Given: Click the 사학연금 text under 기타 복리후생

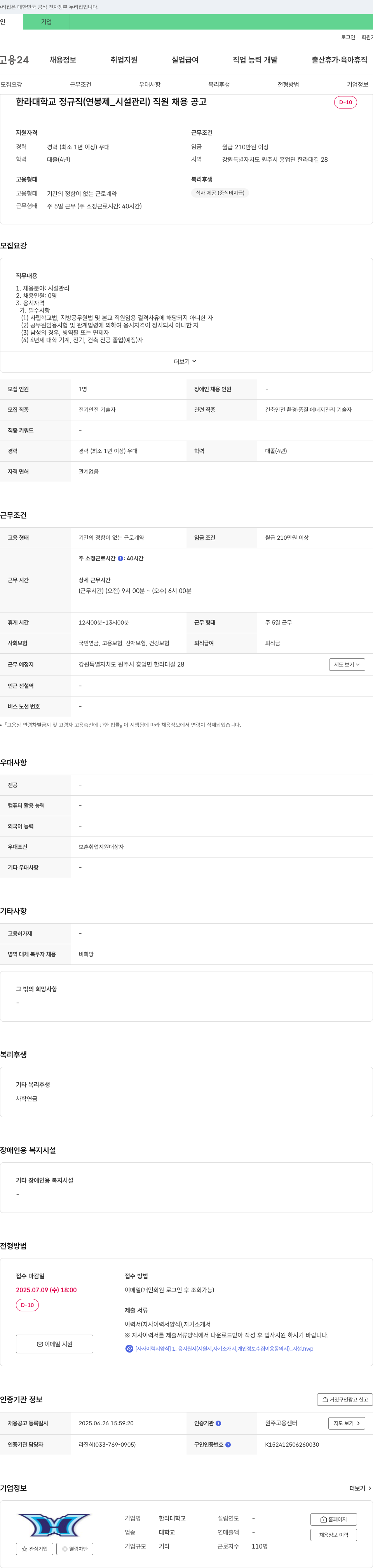Looking at the screenshot, I should (27, 1099).
